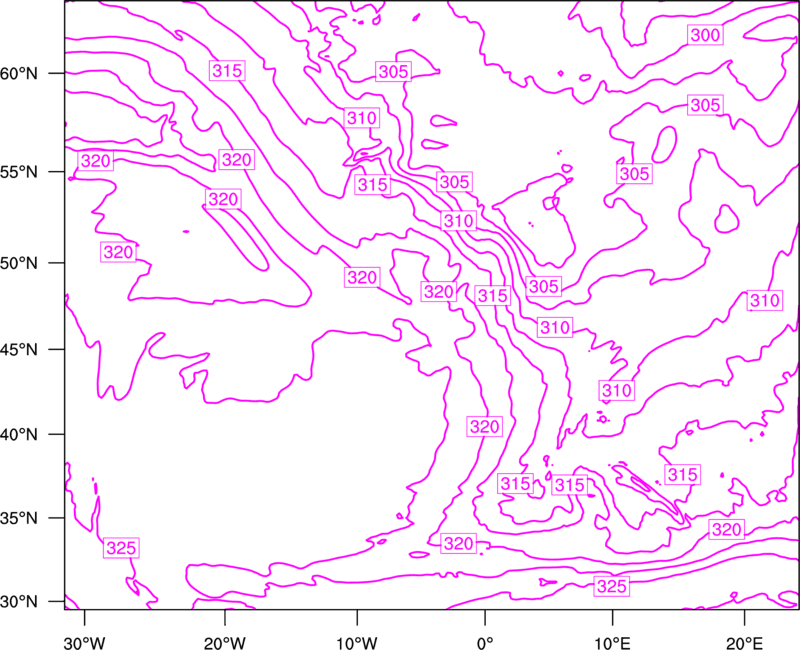
Task: Click the 60°N latitude axis label
Action: [x=19, y=73]
